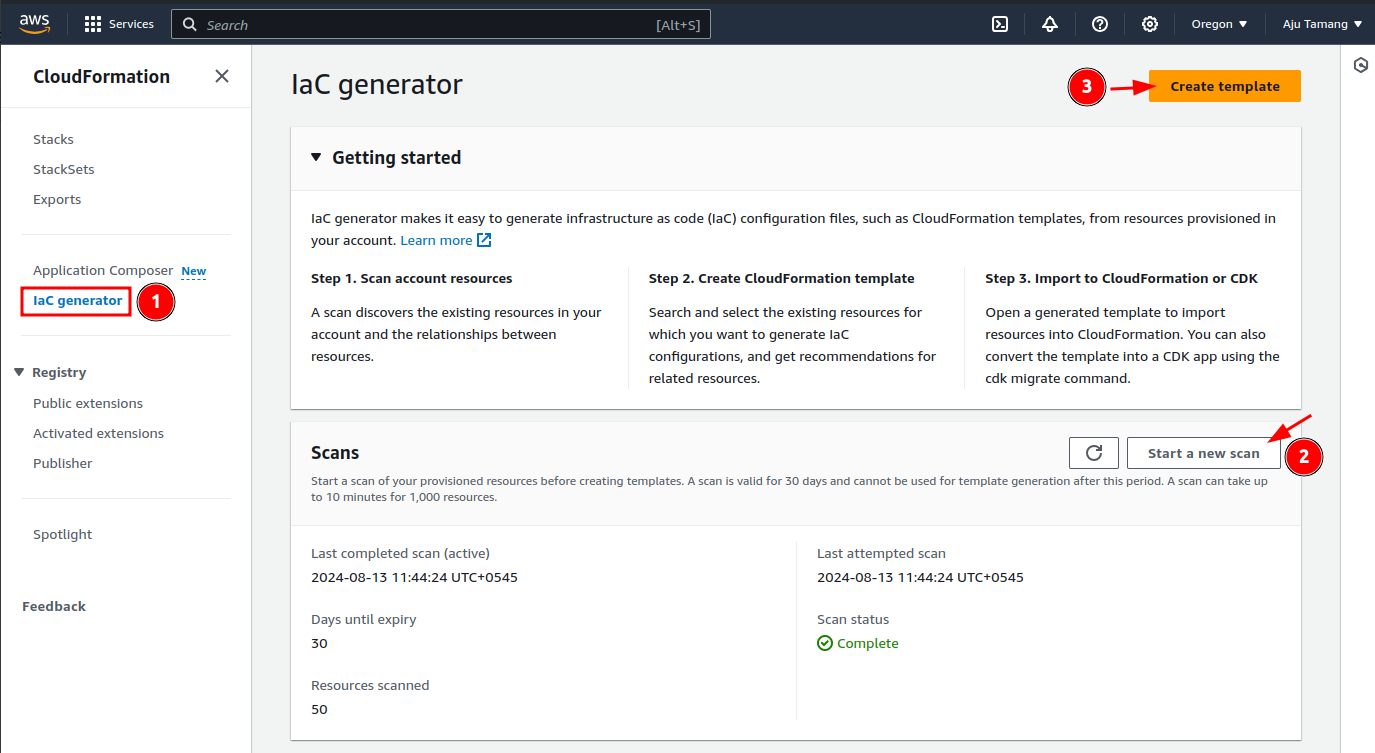Open the notifications bell
This screenshot has height=753, width=1375.
1049,24
